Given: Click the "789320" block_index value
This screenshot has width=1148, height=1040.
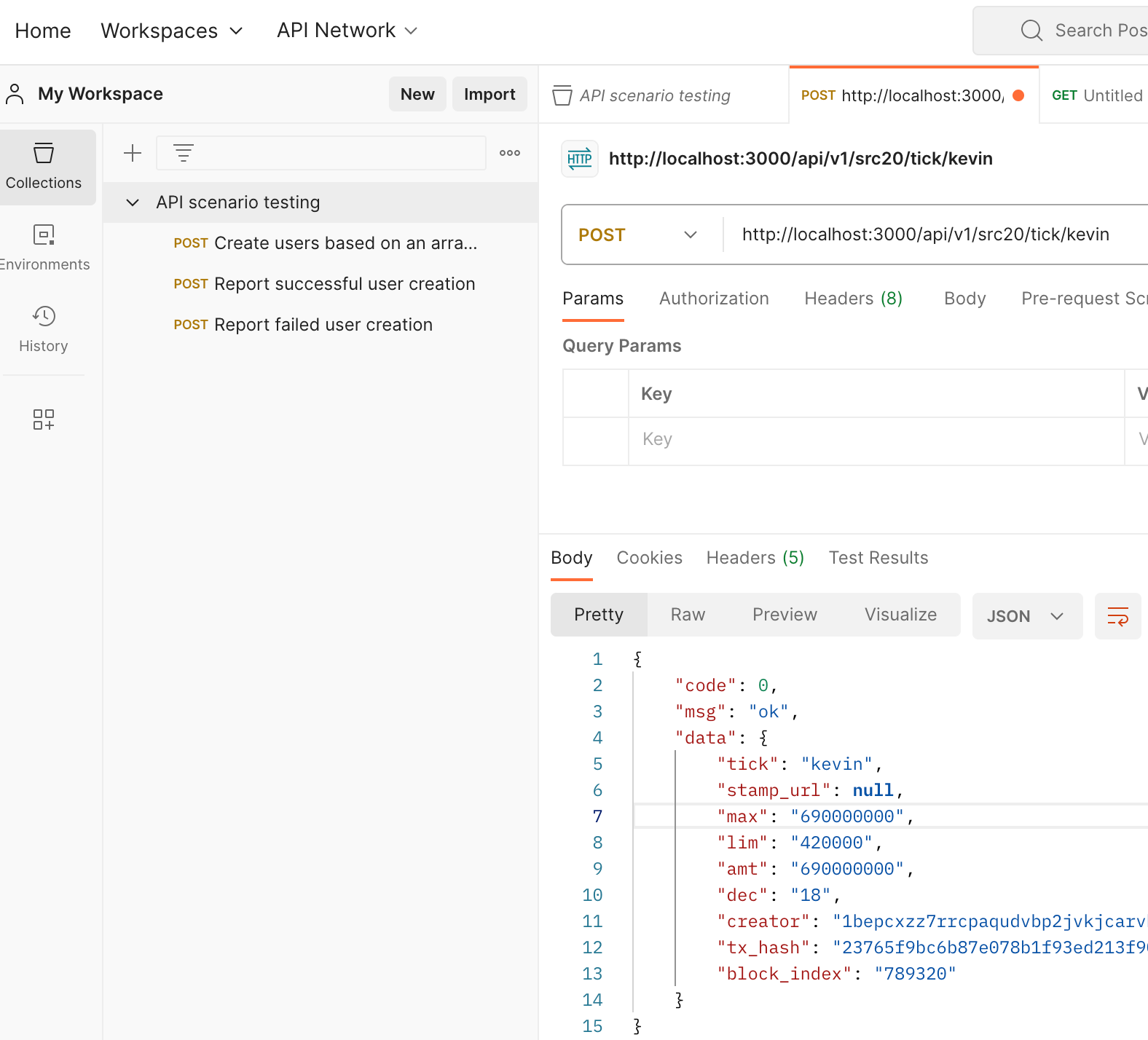Looking at the screenshot, I should pyautogui.click(x=916, y=974).
